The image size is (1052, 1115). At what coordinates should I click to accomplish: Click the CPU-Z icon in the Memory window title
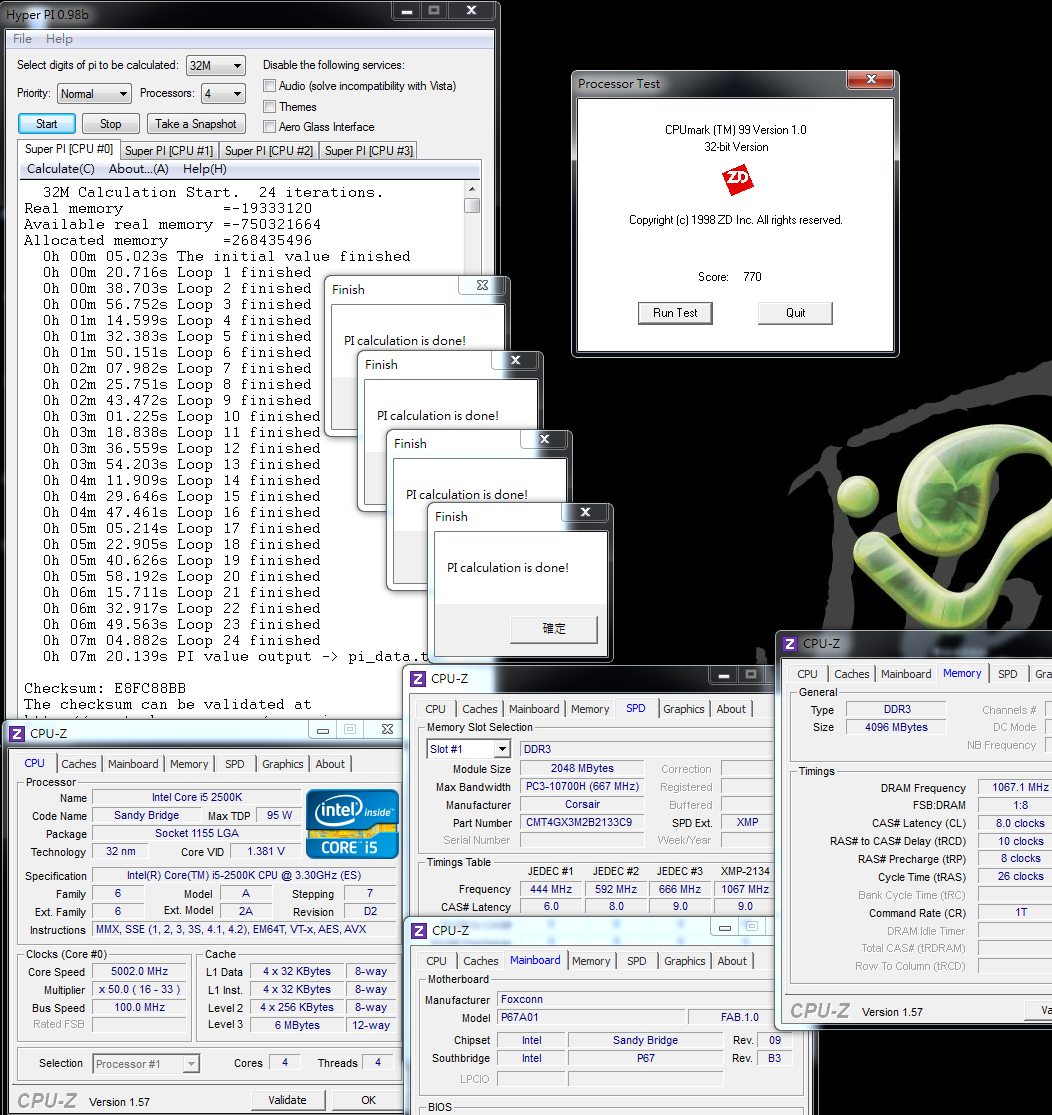coord(790,644)
